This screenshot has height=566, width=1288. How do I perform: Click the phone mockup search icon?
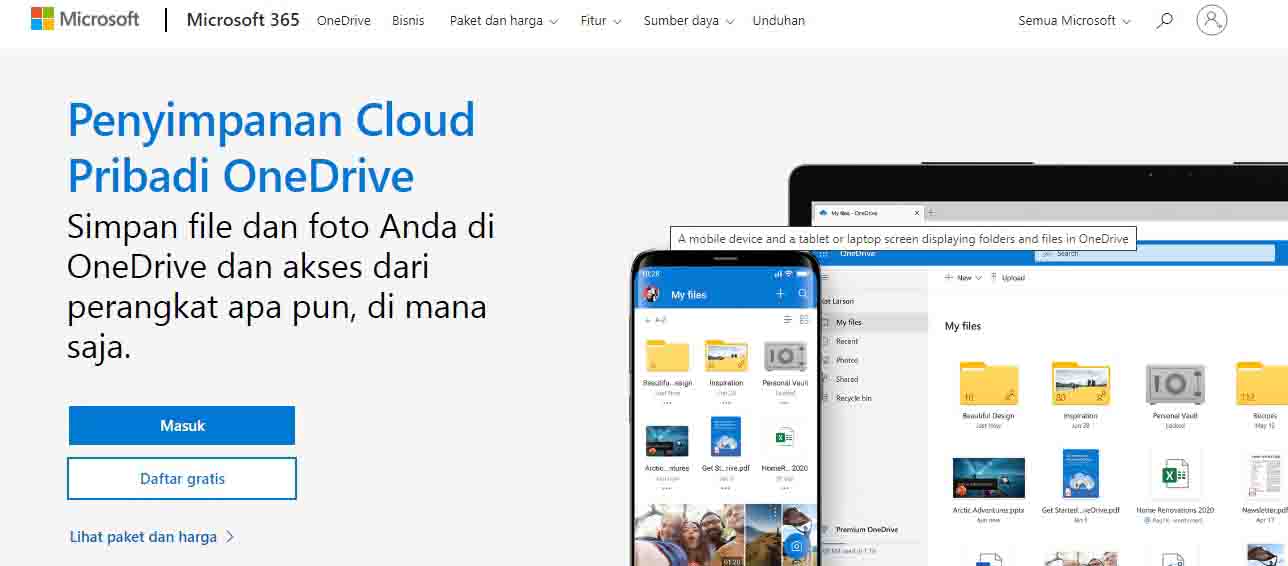[x=803, y=293]
